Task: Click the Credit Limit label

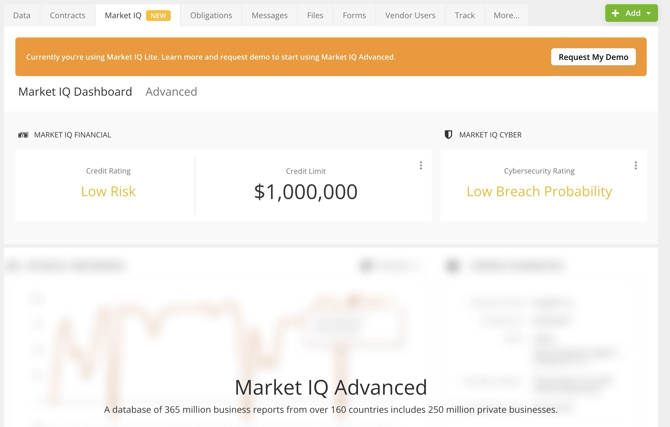Action: (306, 171)
